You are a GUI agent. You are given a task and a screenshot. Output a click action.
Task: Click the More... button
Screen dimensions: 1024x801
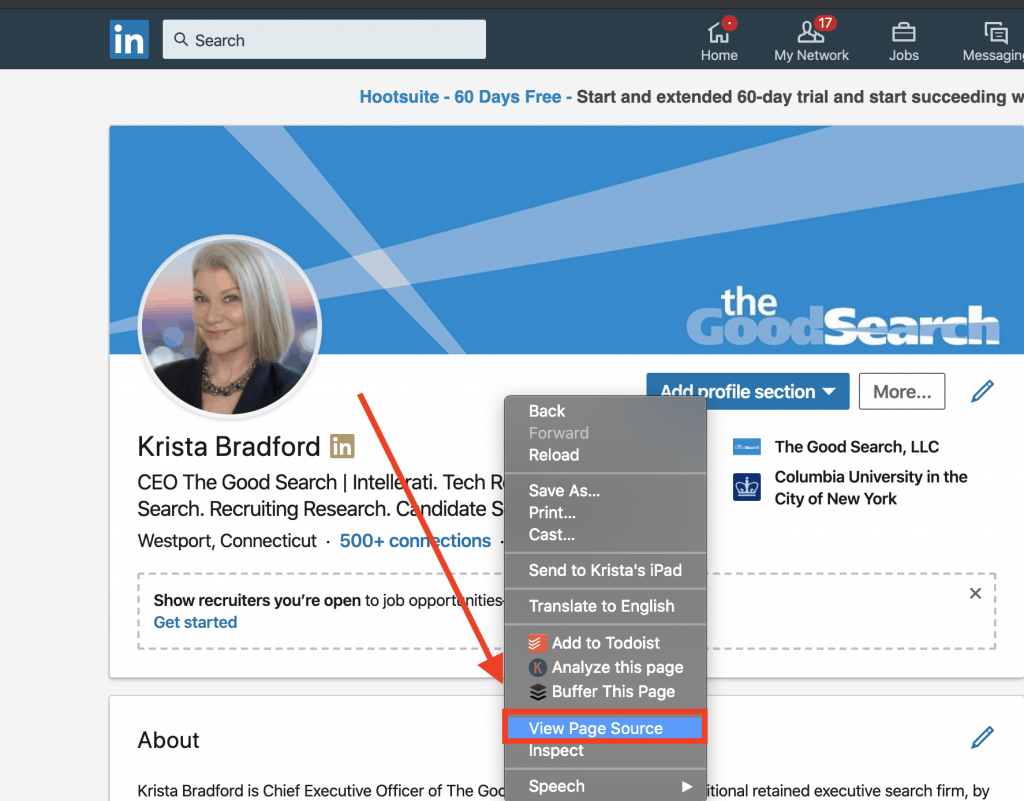point(901,391)
